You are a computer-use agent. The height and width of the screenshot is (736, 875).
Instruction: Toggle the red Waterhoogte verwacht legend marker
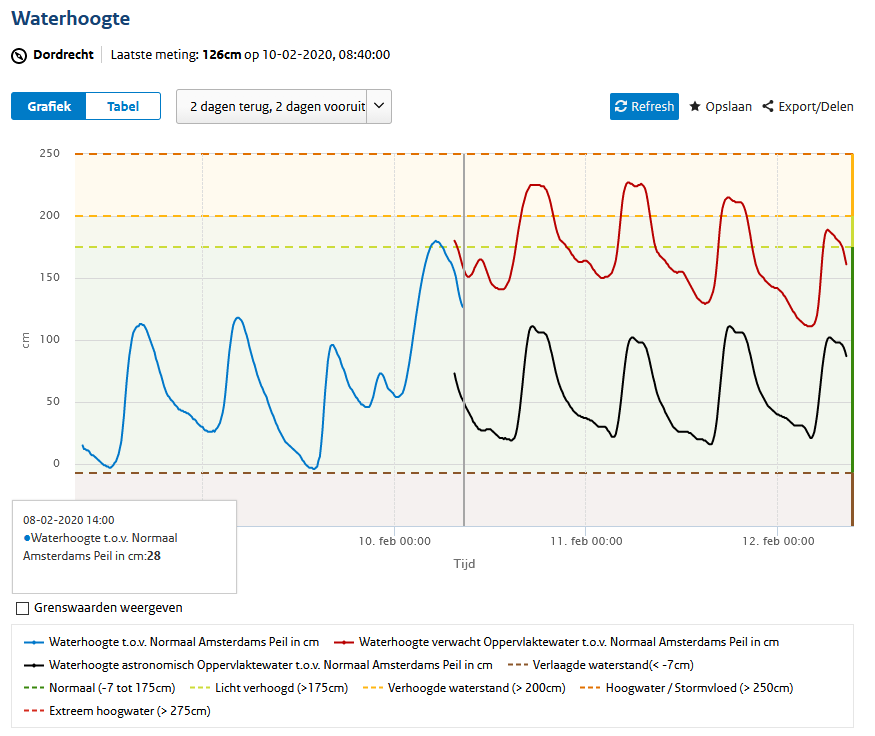(344, 642)
